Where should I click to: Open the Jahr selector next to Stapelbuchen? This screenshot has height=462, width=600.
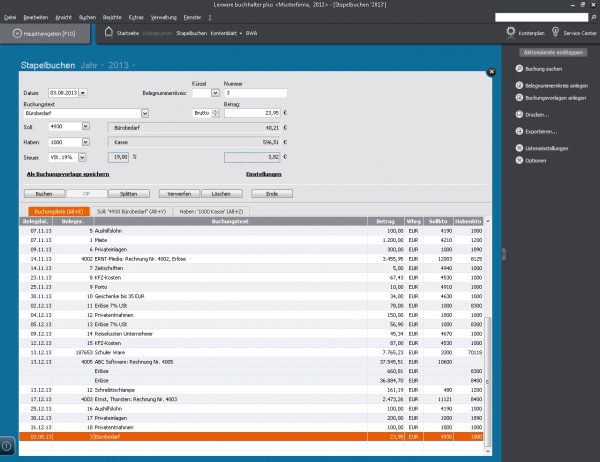coord(92,65)
